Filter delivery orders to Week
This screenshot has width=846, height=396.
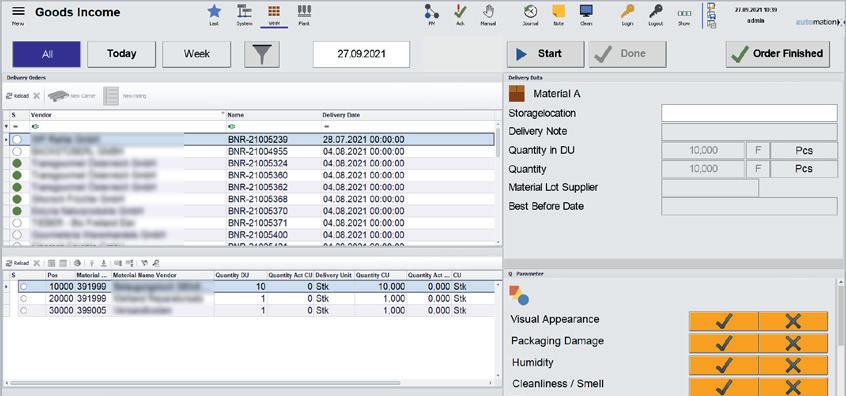tap(196, 54)
